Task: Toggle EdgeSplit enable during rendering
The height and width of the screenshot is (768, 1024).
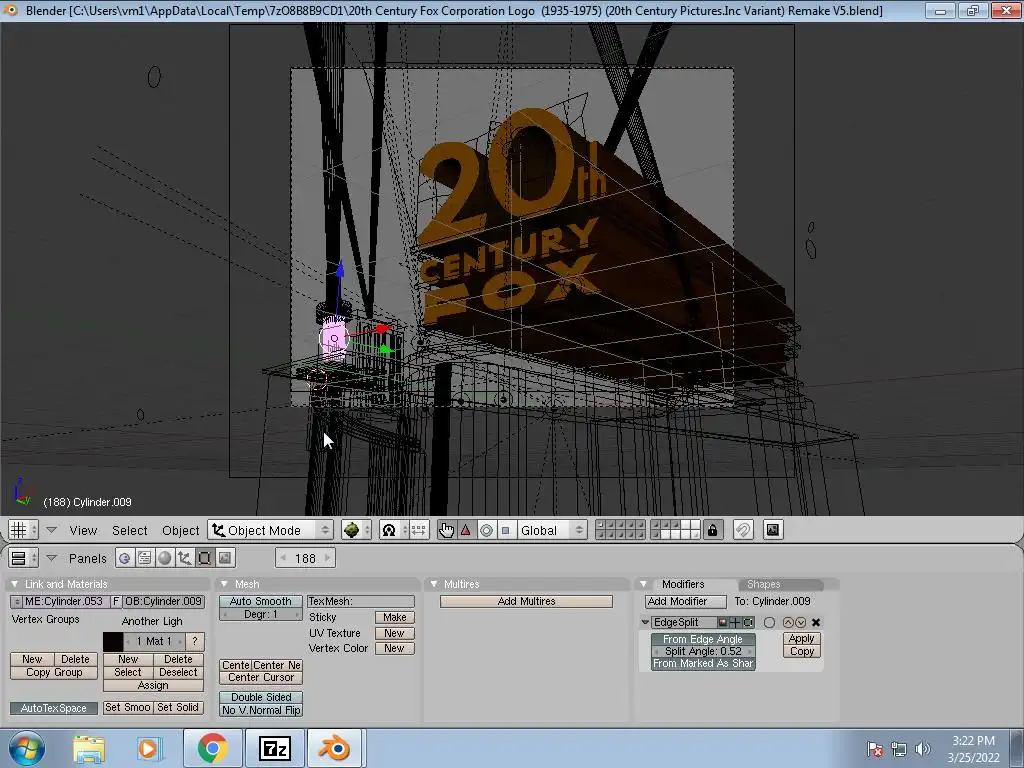Action: [722, 622]
